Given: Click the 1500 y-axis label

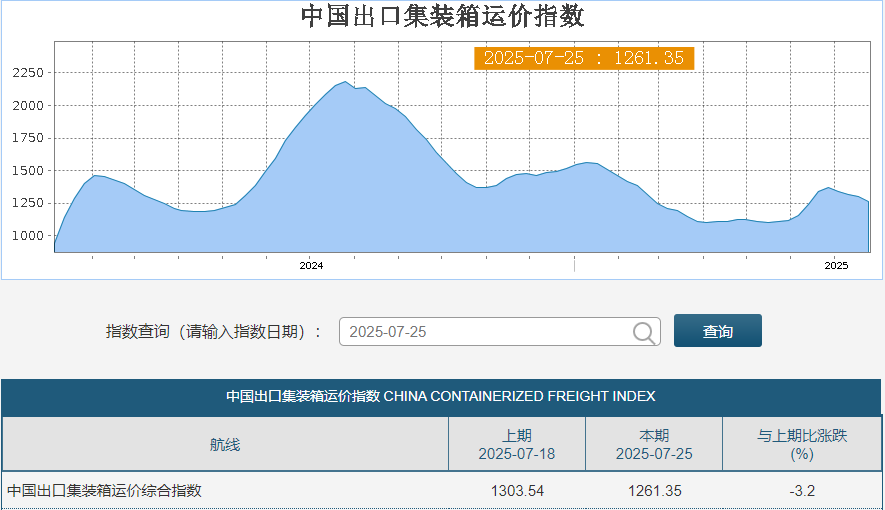Looking at the screenshot, I should point(28,171).
